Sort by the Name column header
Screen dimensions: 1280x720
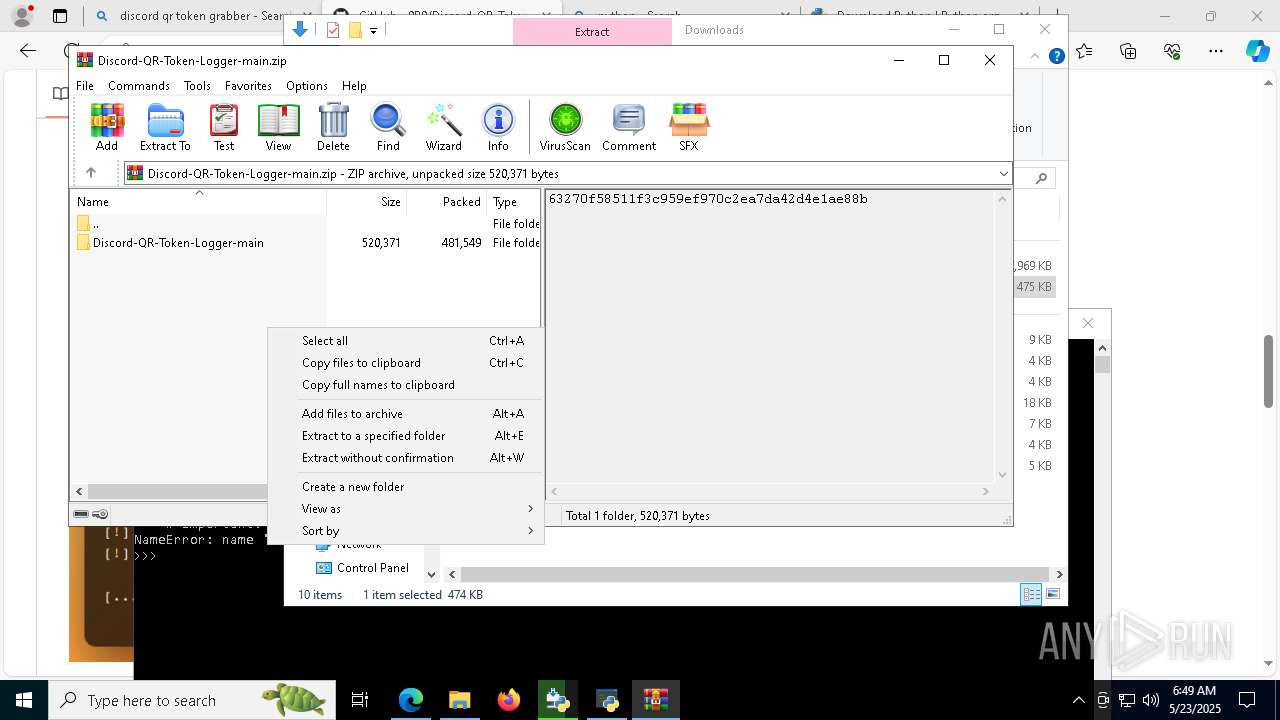coord(199,201)
